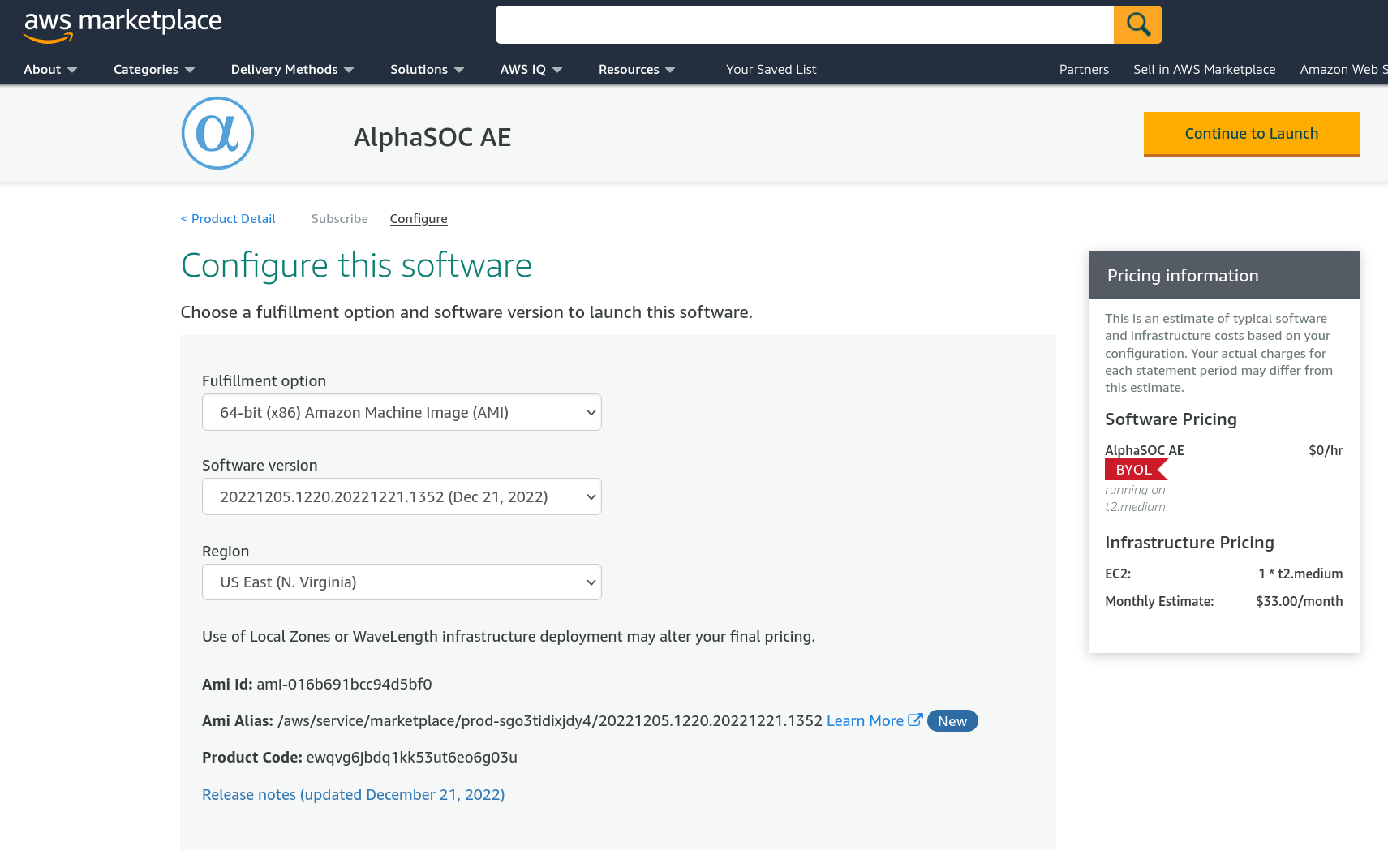Click the Ami Alias path text

point(550,721)
